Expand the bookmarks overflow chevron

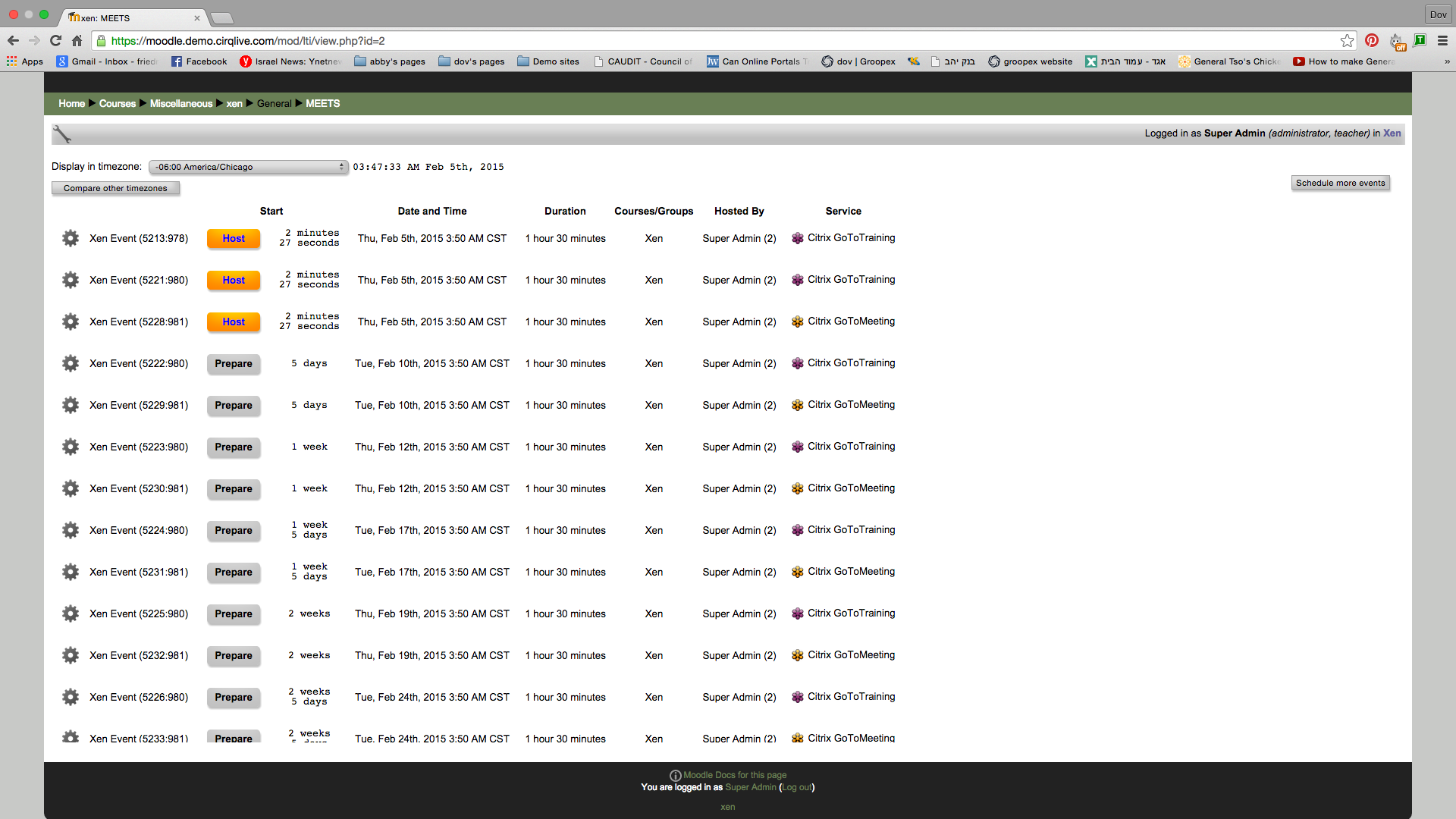1447,61
